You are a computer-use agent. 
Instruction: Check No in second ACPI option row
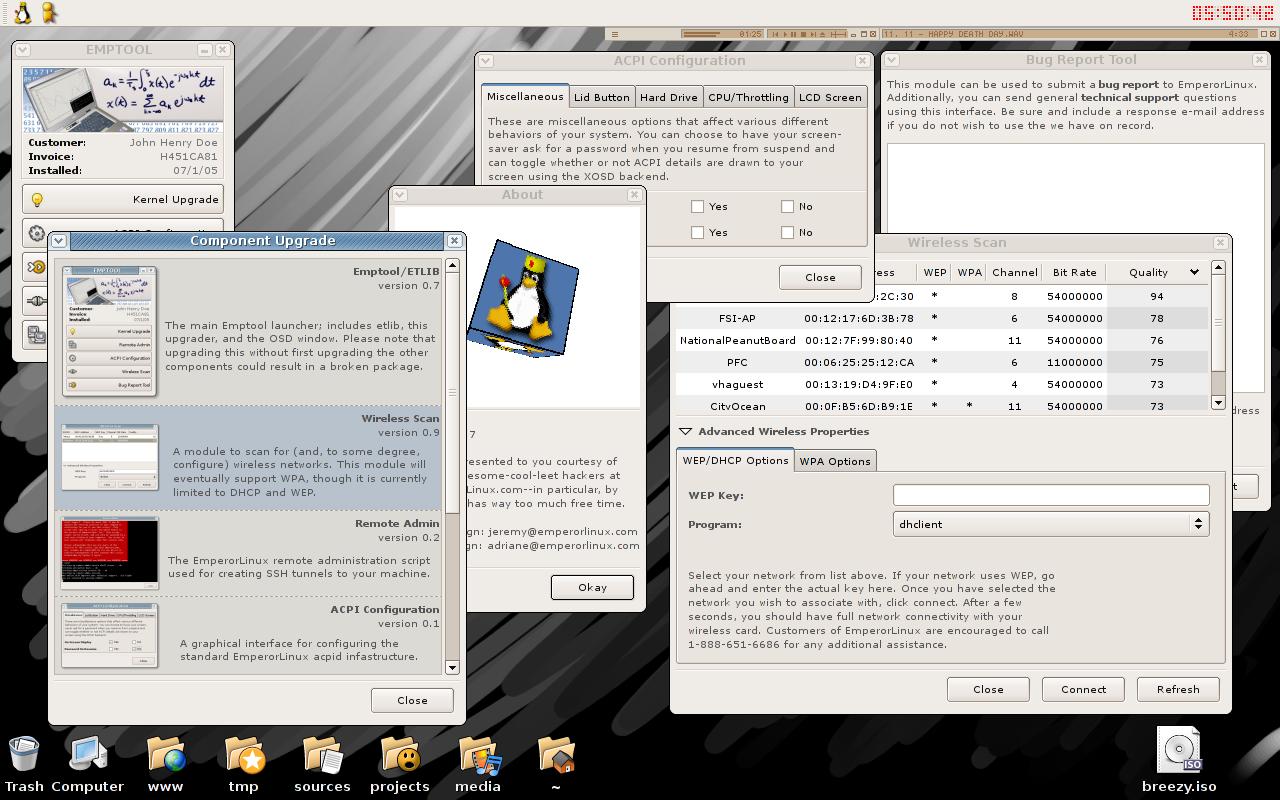coord(788,232)
